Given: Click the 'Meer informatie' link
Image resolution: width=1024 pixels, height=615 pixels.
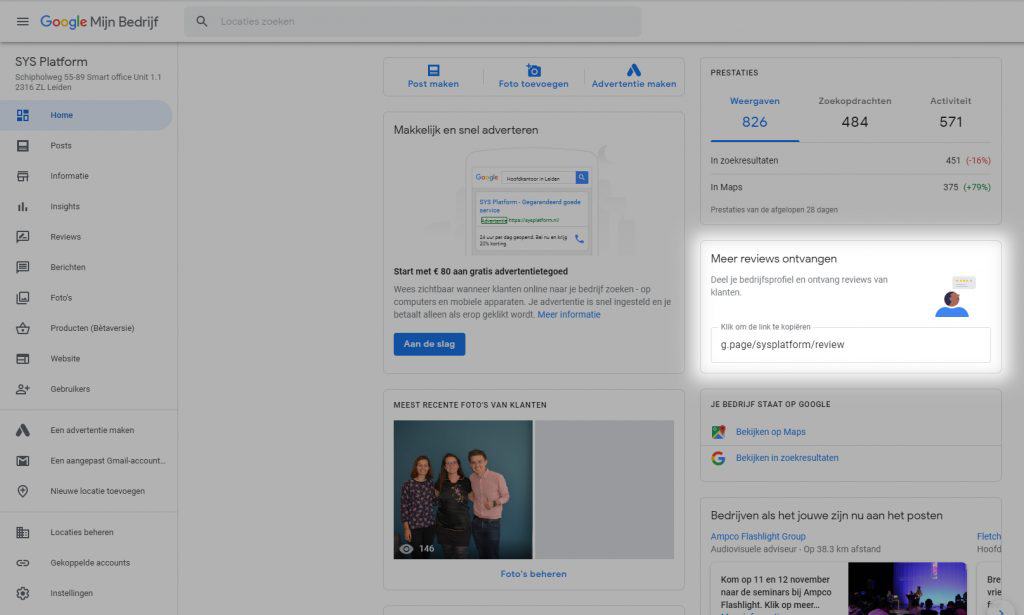Looking at the screenshot, I should tap(569, 315).
